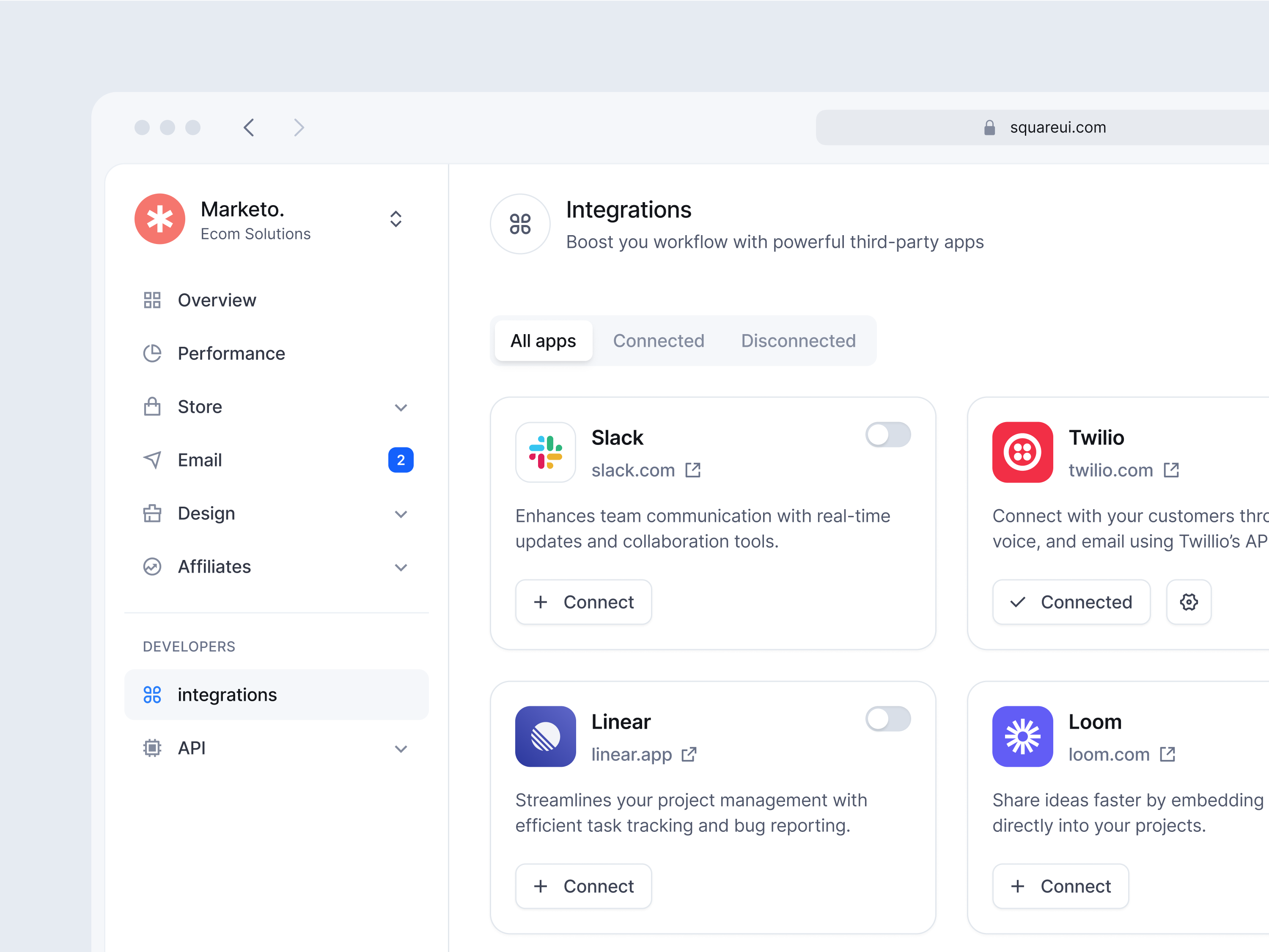1269x952 pixels.
Task: Open the Slack app icon
Action: (545, 453)
